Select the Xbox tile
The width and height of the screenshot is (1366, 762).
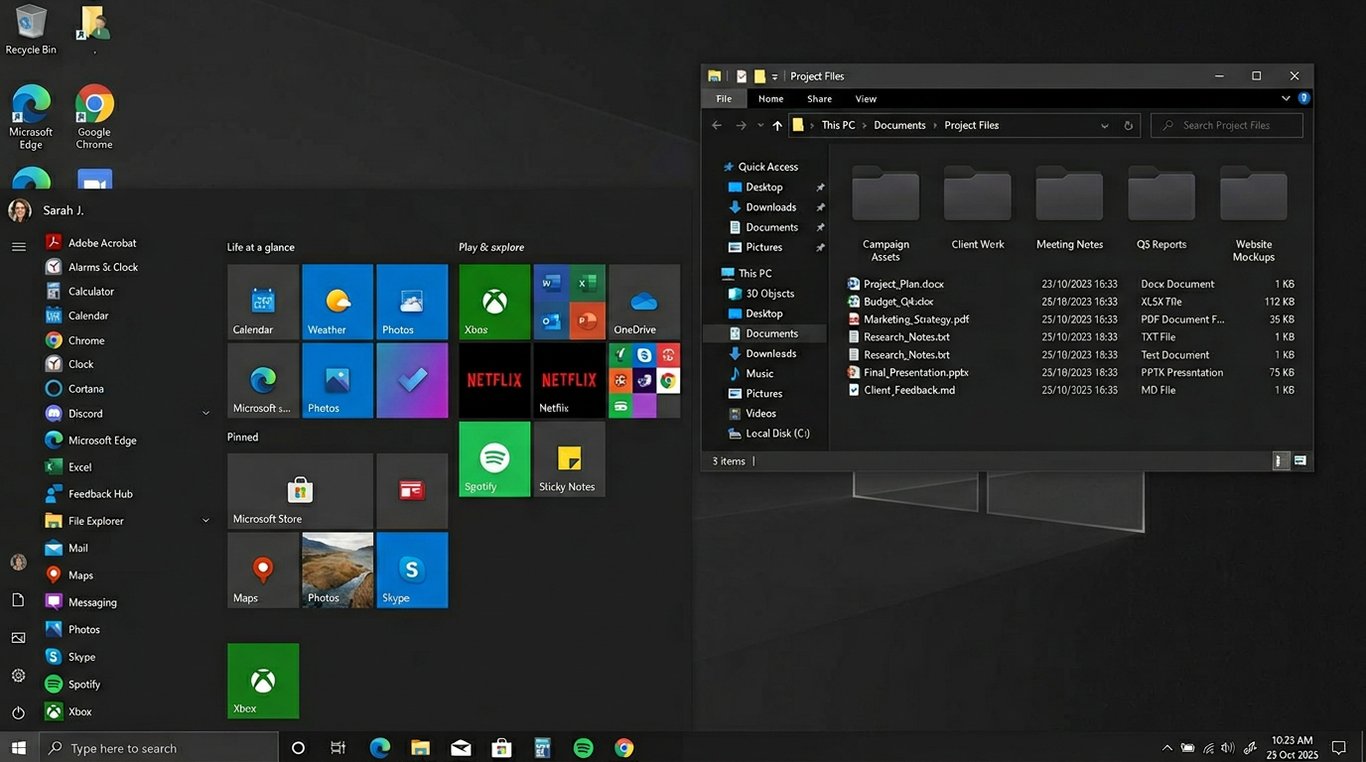tap(494, 301)
